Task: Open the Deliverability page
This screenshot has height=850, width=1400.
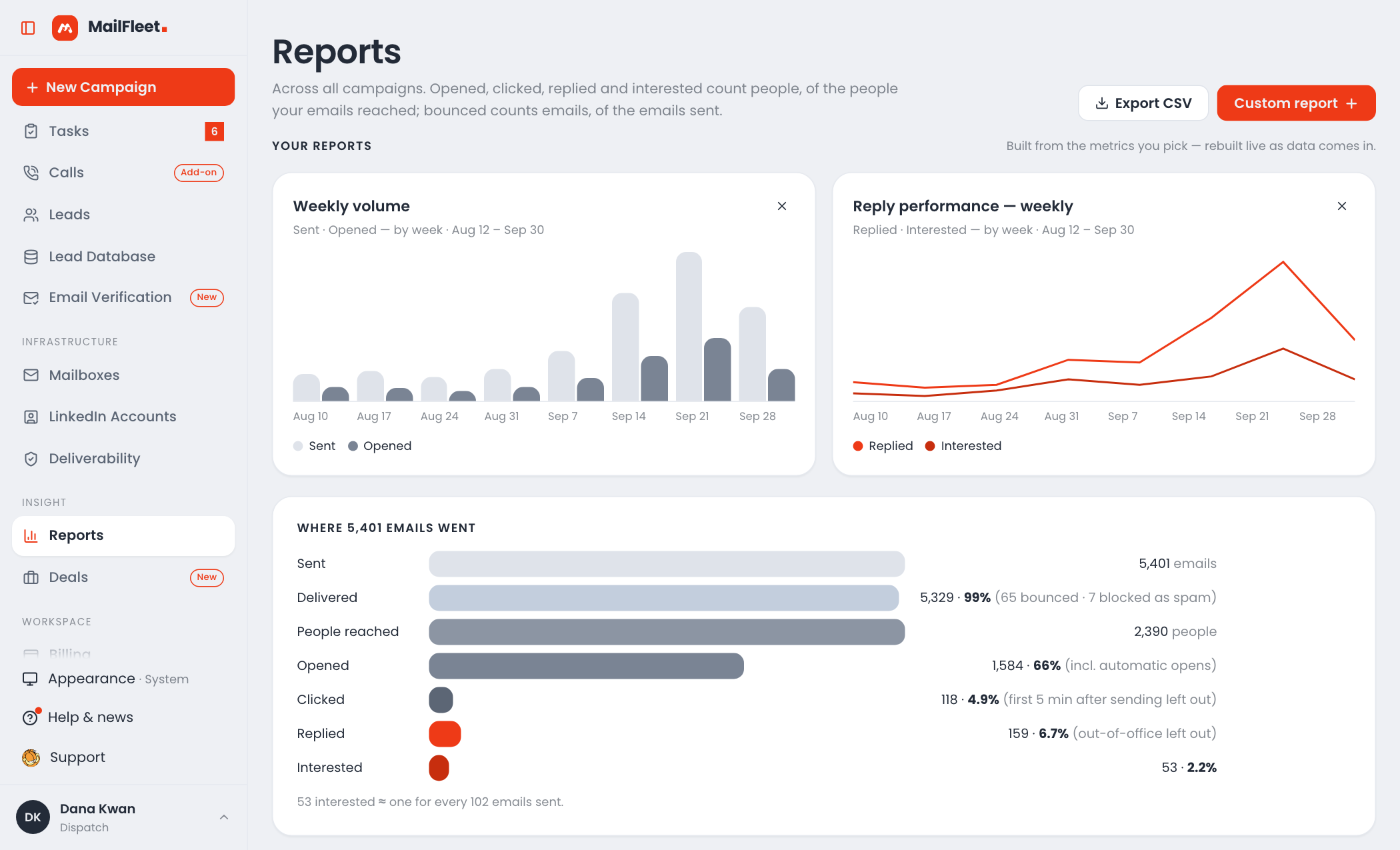Action: [123, 459]
